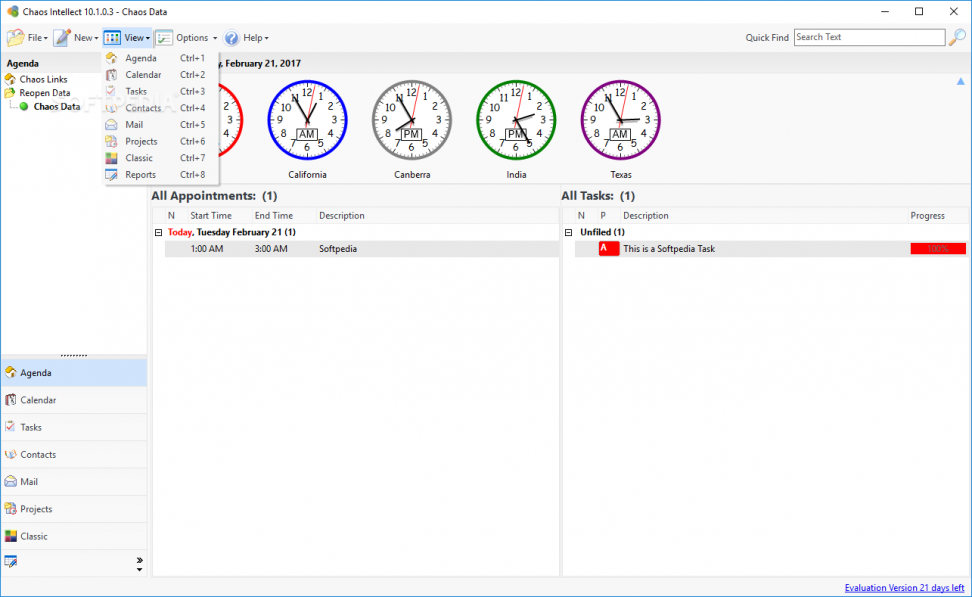Click the New pencil icon in toolbar
Image resolution: width=972 pixels, height=597 pixels.
(62, 37)
